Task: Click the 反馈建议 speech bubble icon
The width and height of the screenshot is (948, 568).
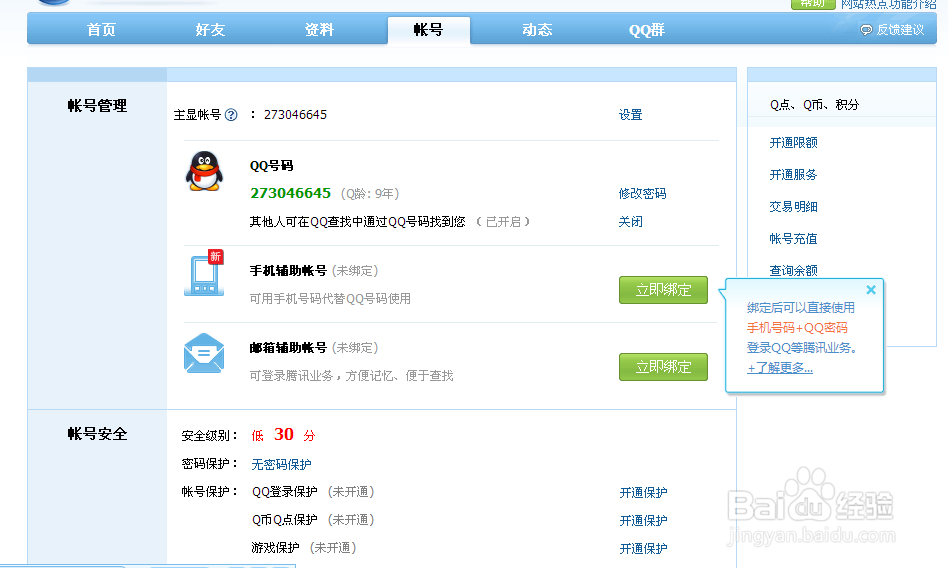Action: point(866,30)
